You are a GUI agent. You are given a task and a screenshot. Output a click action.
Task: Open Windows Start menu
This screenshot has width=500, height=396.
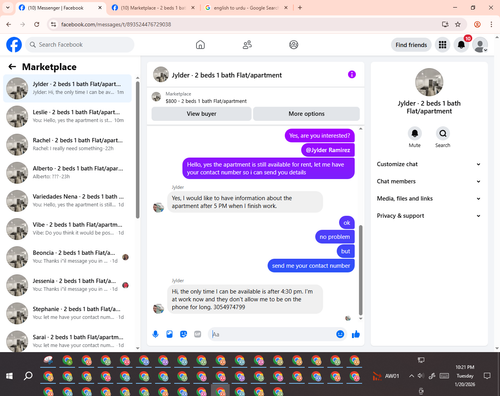pos(9,376)
